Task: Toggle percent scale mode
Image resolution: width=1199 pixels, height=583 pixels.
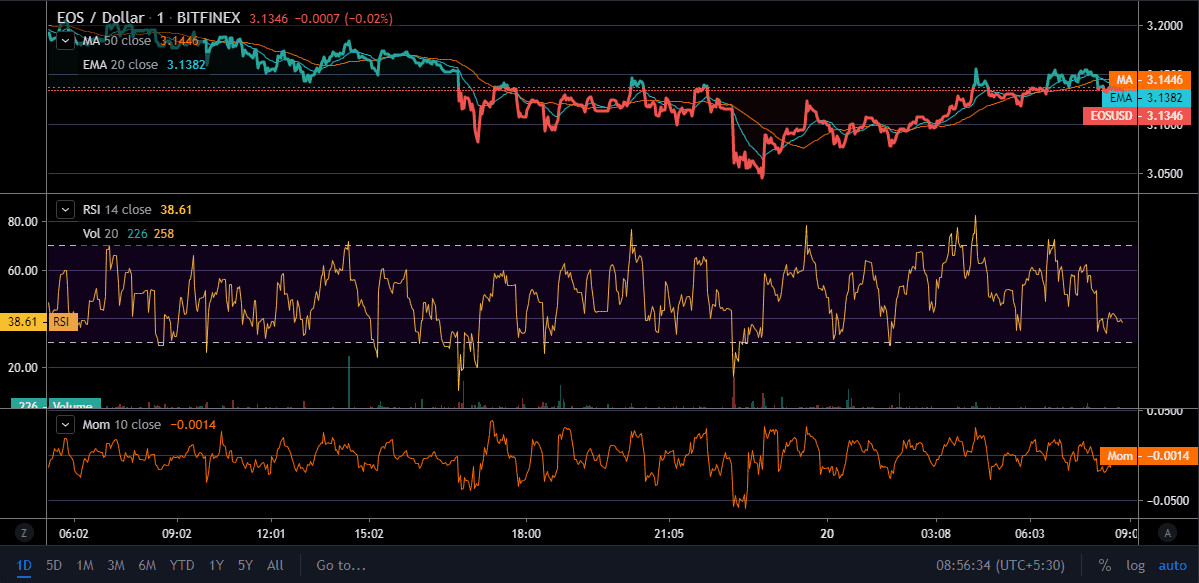Action: pos(1104,566)
